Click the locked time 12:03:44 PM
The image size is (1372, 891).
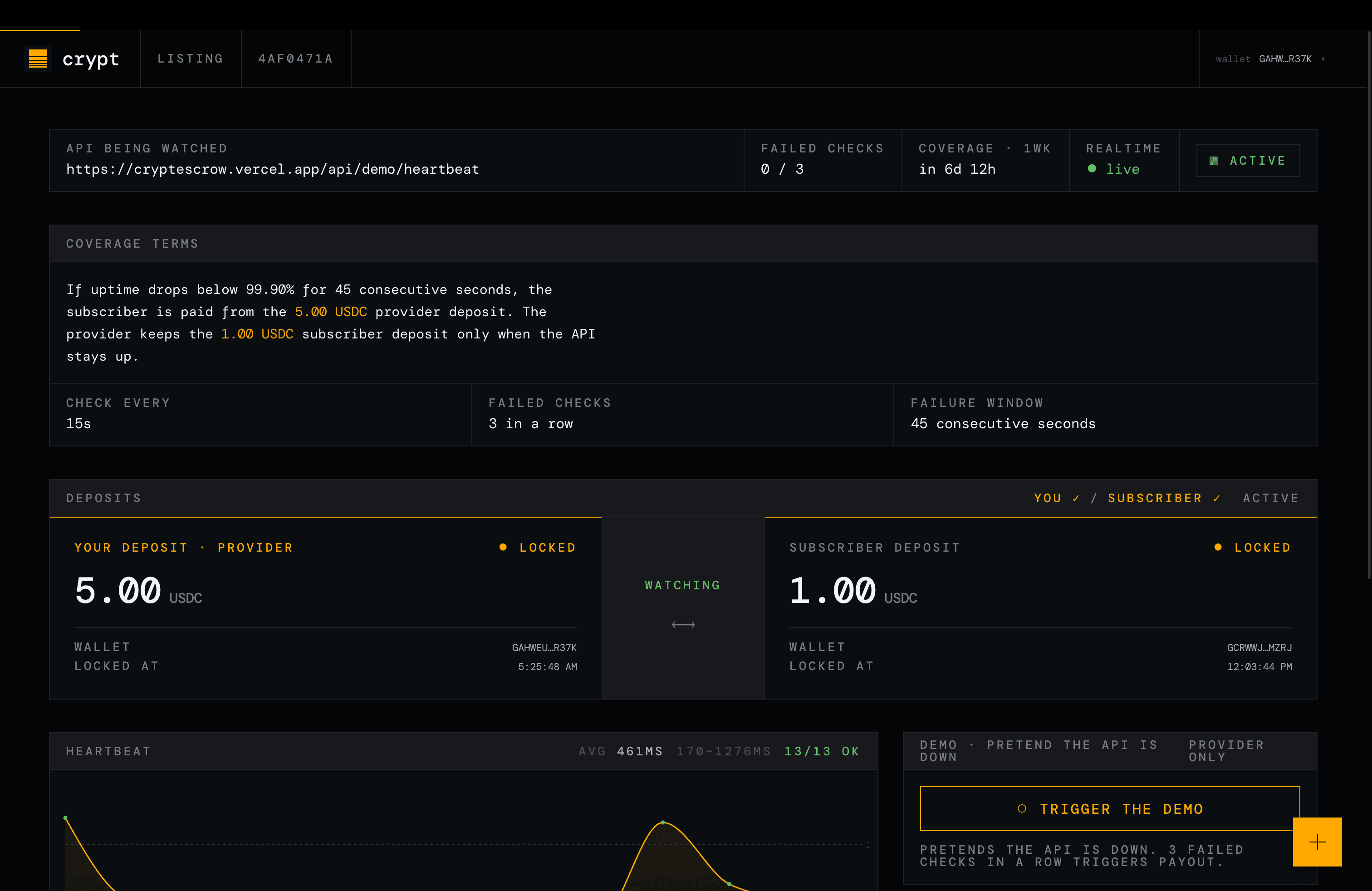(1259, 667)
